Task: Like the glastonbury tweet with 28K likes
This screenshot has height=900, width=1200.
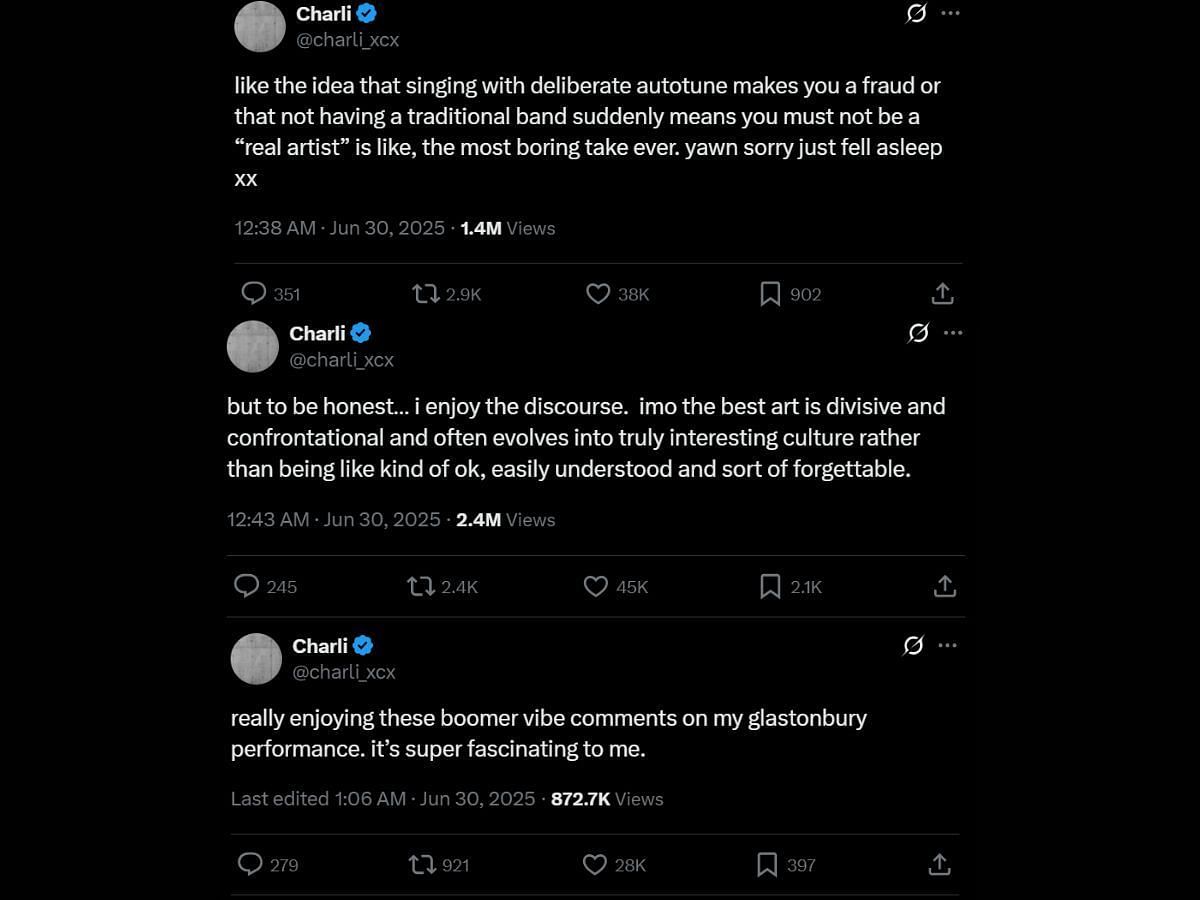Action: (595, 864)
